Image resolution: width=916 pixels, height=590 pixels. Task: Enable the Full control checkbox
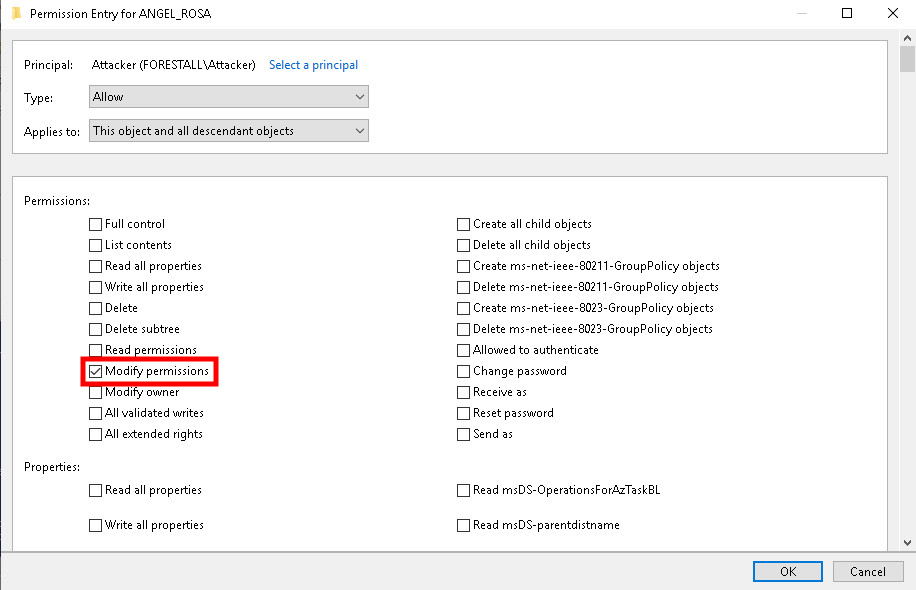(x=96, y=224)
